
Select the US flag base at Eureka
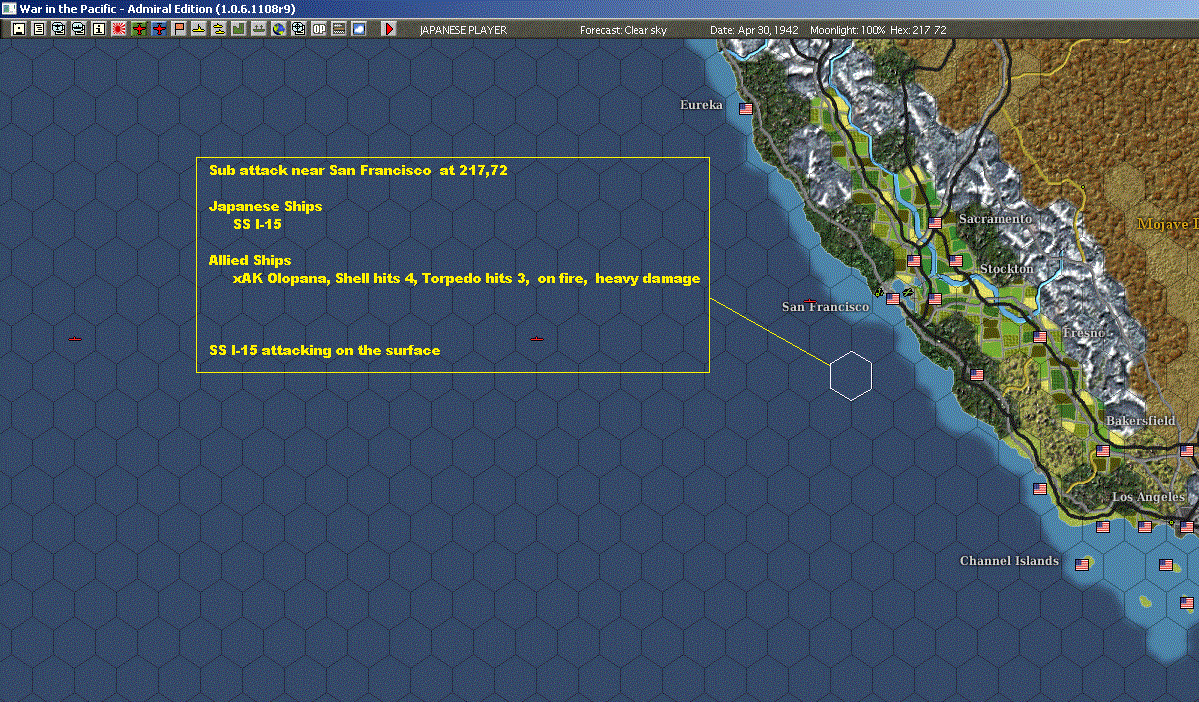746,109
